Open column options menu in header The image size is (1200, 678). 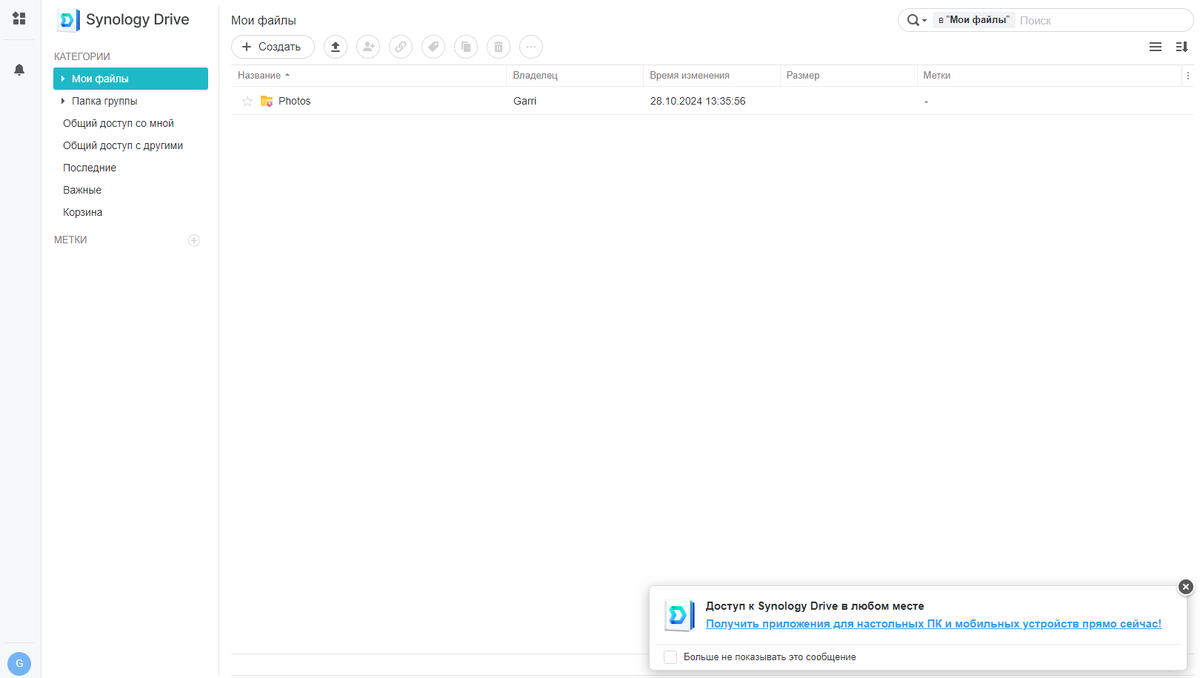point(1187,75)
